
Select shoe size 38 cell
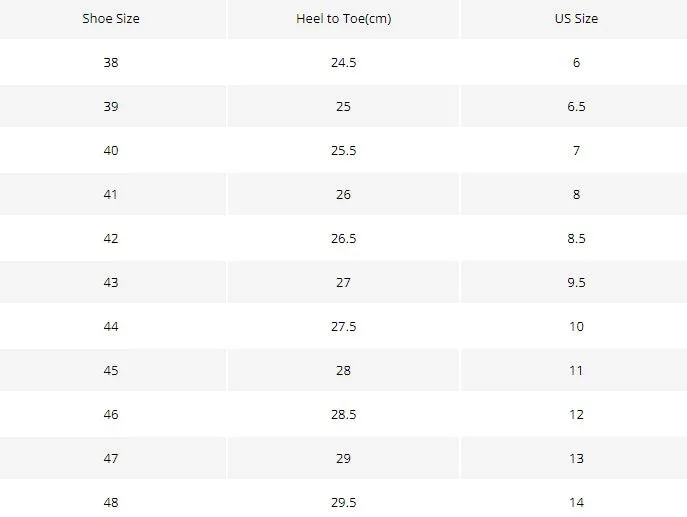(x=111, y=63)
